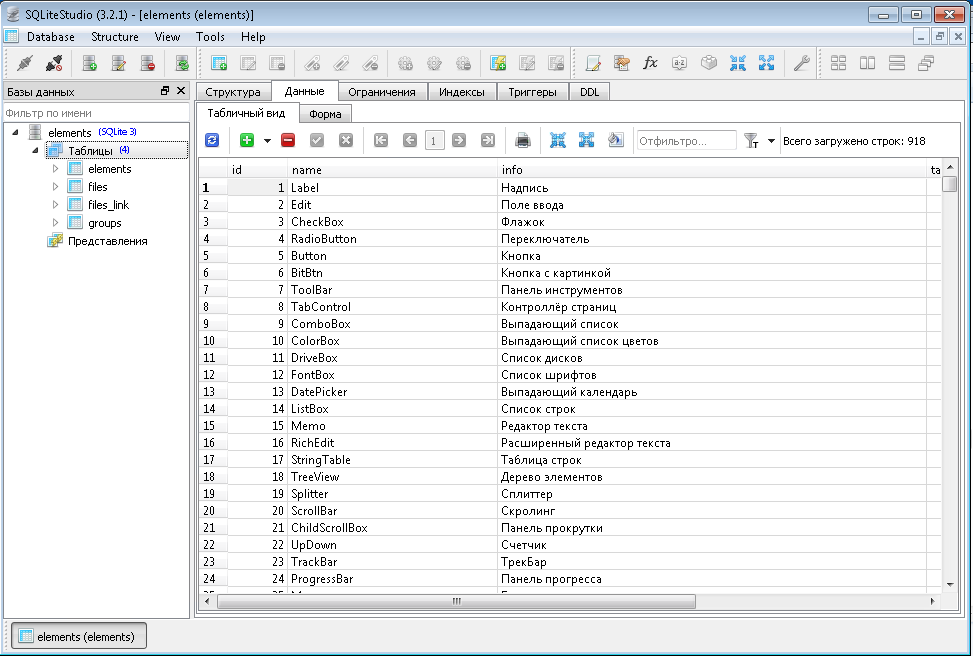Click the create table toolbar icon

coord(219,63)
